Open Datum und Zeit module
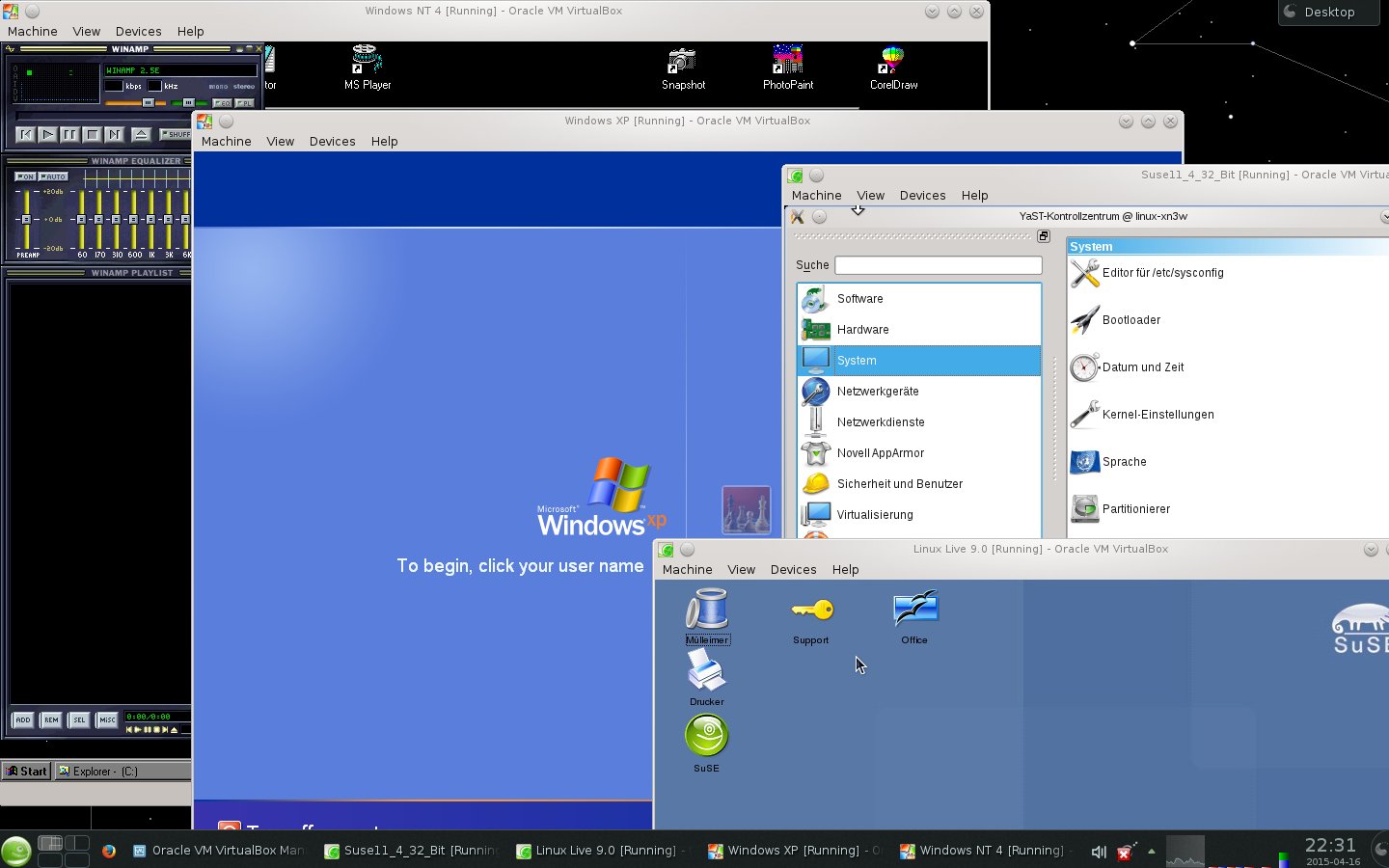Screen dimensions: 1389x868 pyautogui.click(x=1127, y=367)
